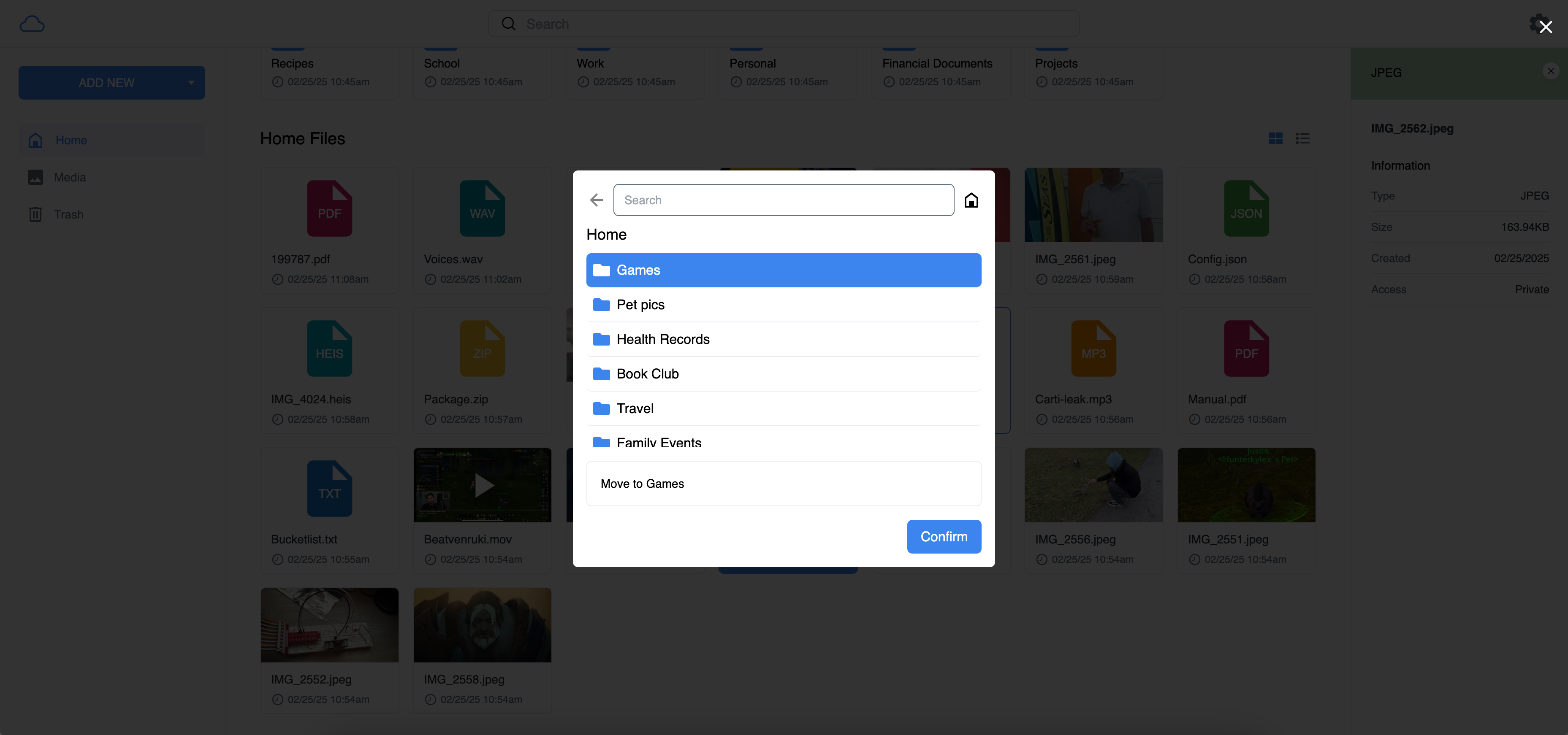Click the Package.zip file icon

482,349
